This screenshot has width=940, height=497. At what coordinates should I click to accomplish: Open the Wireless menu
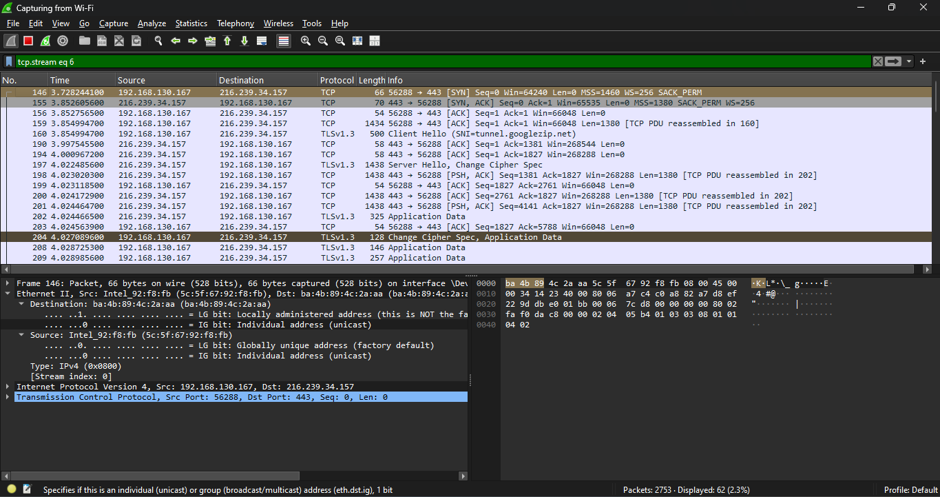(278, 23)
